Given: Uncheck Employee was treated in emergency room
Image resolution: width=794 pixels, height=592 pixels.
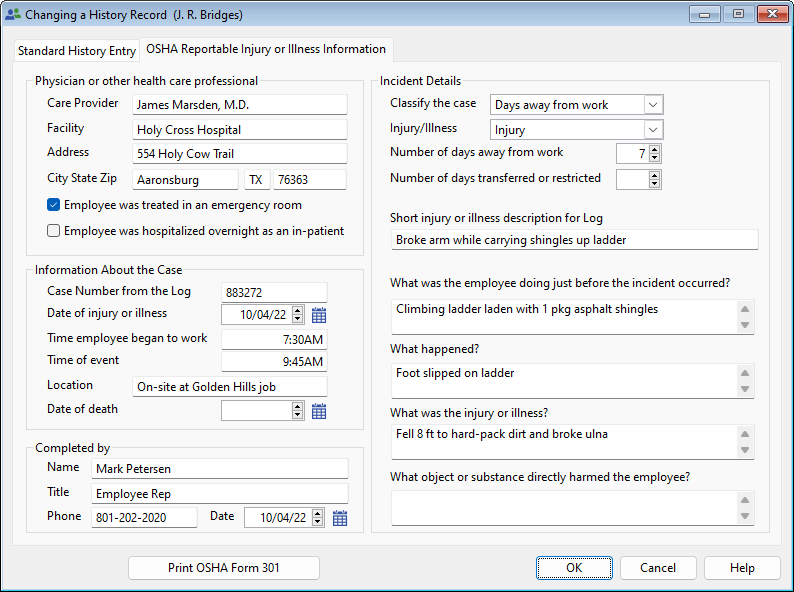Looking at the screenshot, I should click(x=54, y=205).
